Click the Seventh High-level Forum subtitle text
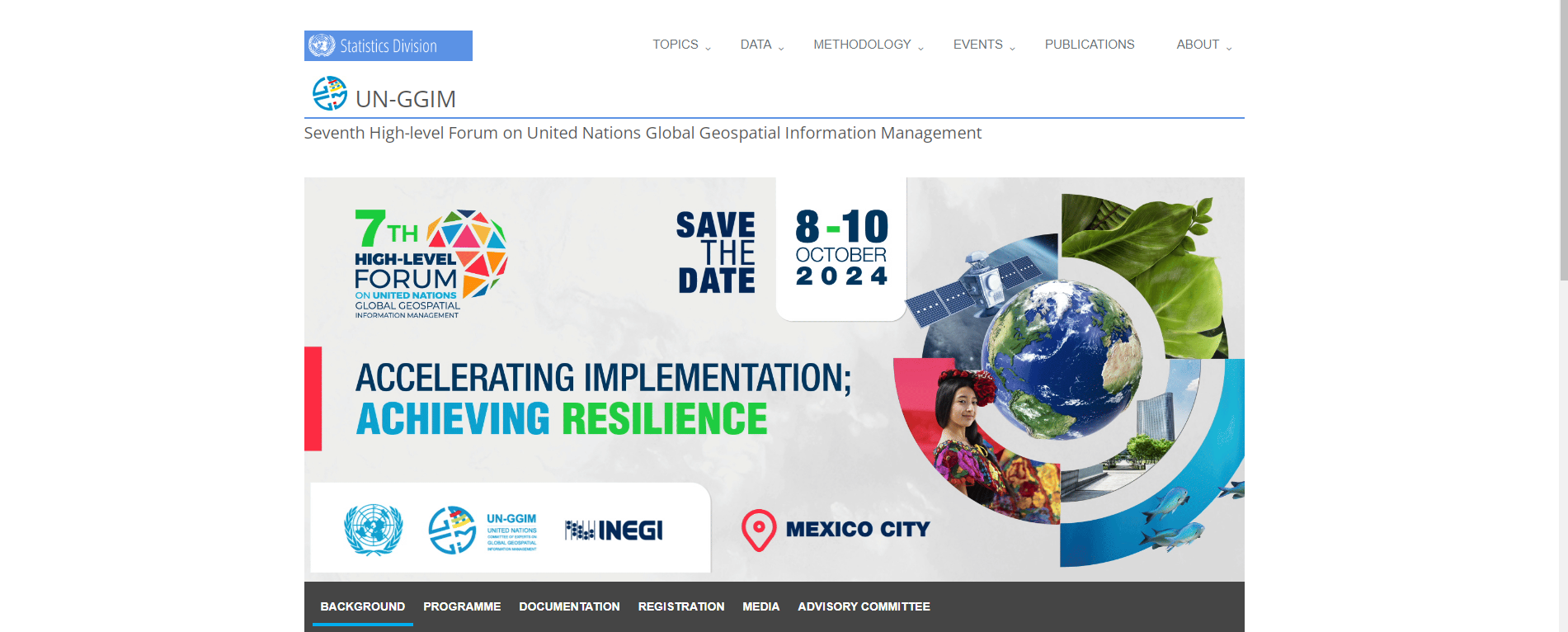 pyautogui.click(x=643, y=133)
